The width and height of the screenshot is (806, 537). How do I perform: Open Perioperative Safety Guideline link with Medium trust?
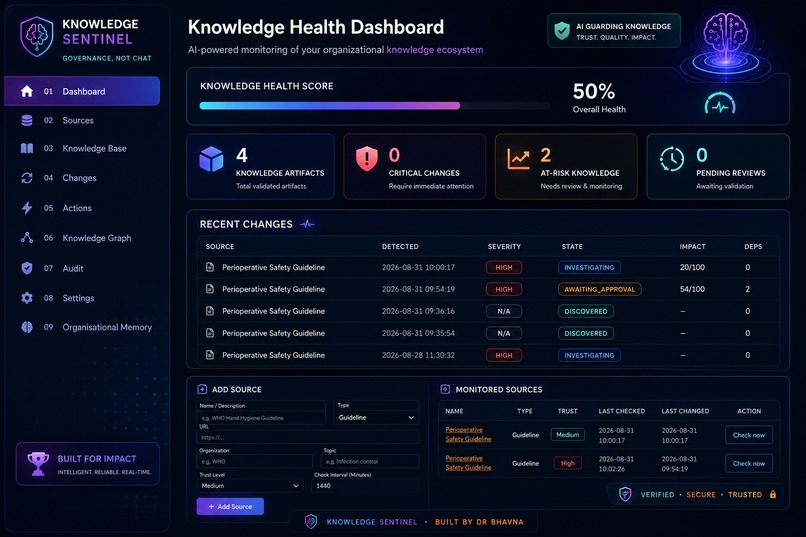pos(468,434)
